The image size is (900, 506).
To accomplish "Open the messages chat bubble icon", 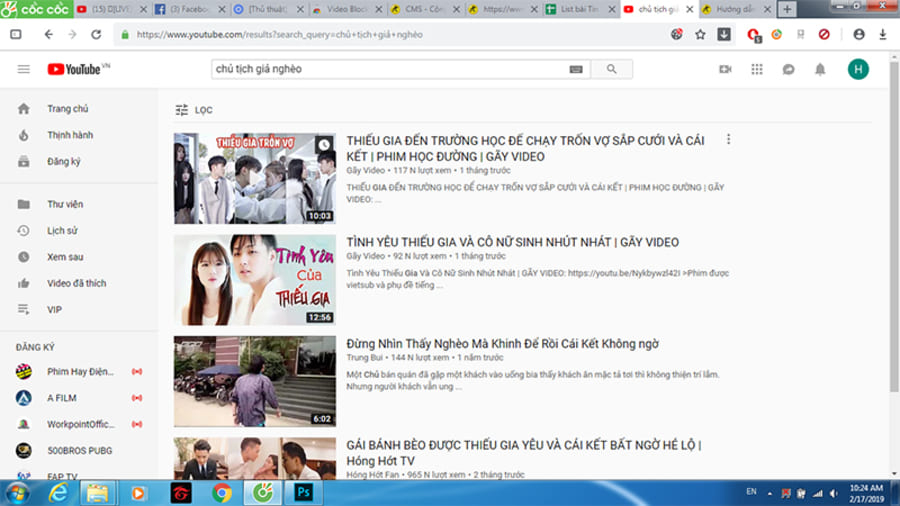I will point(789,69).
